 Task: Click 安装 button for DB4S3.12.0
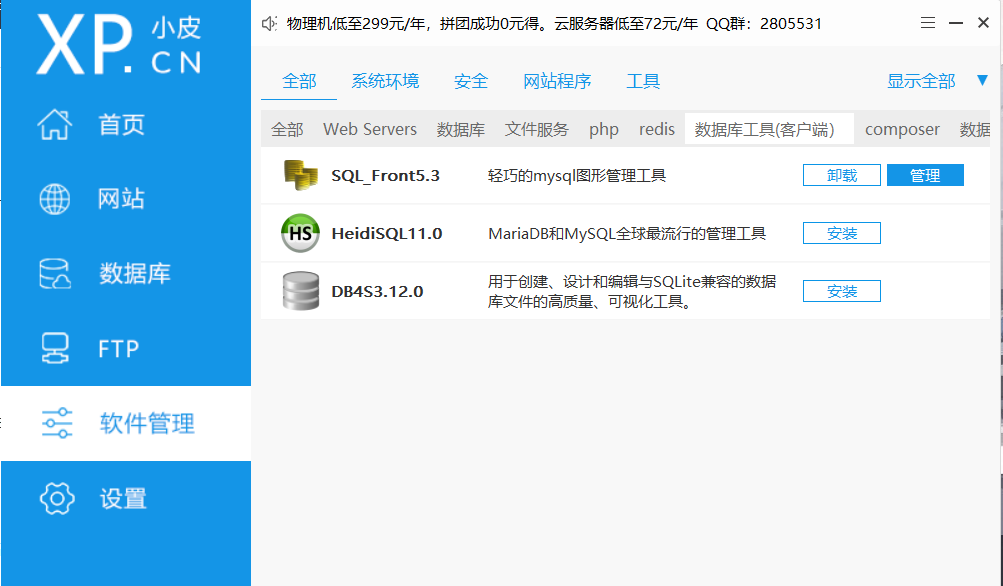[x=842, y=291]
